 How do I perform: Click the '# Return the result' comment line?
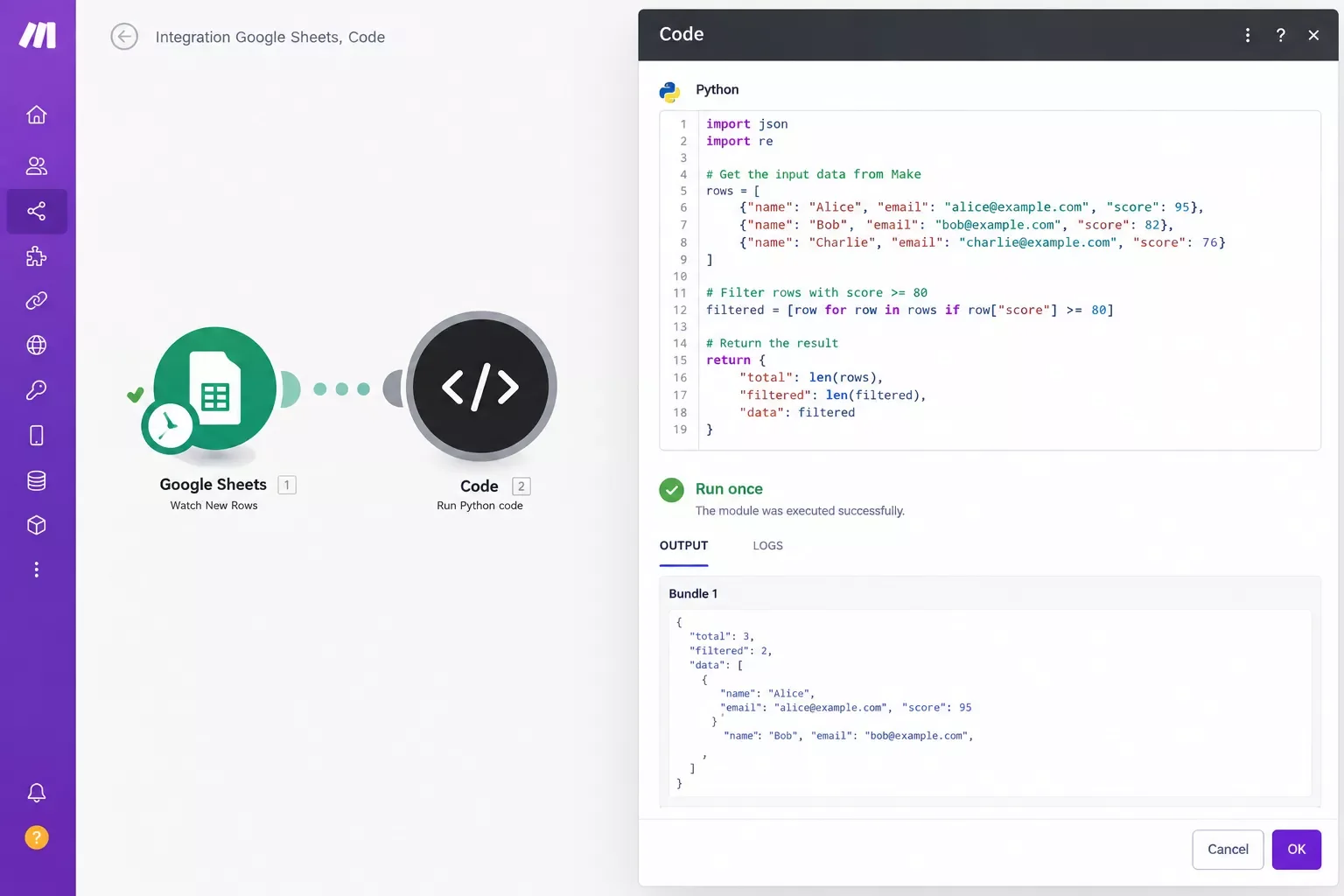(772, 343)
